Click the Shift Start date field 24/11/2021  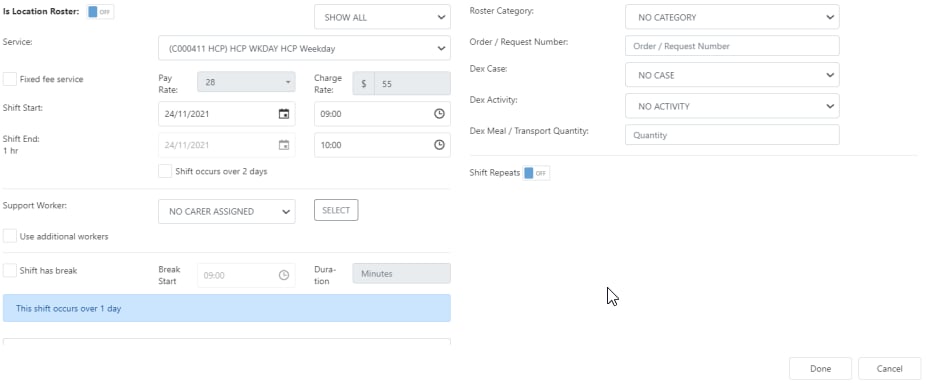[x=227, y=114]
